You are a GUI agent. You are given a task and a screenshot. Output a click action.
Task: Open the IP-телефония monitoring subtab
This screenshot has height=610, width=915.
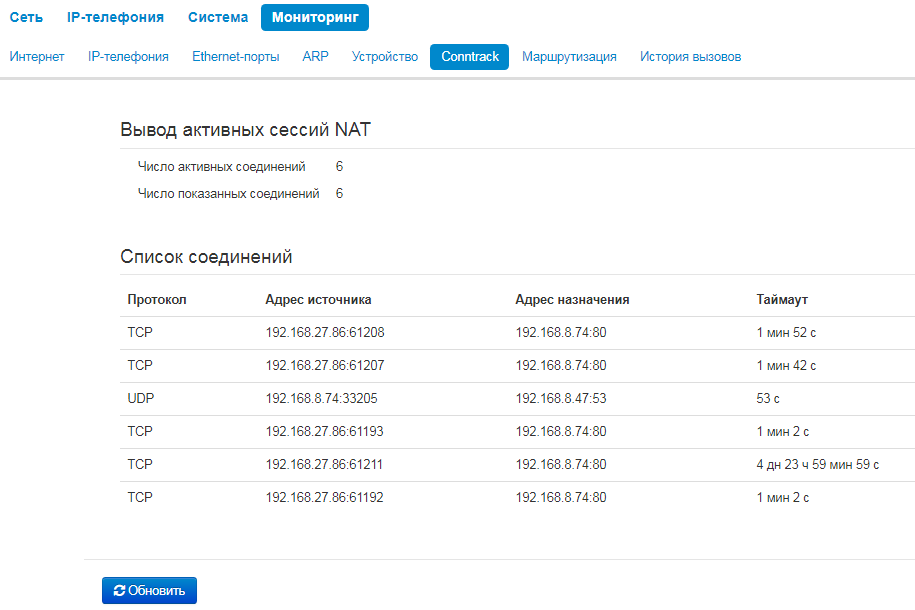[128, 57]
